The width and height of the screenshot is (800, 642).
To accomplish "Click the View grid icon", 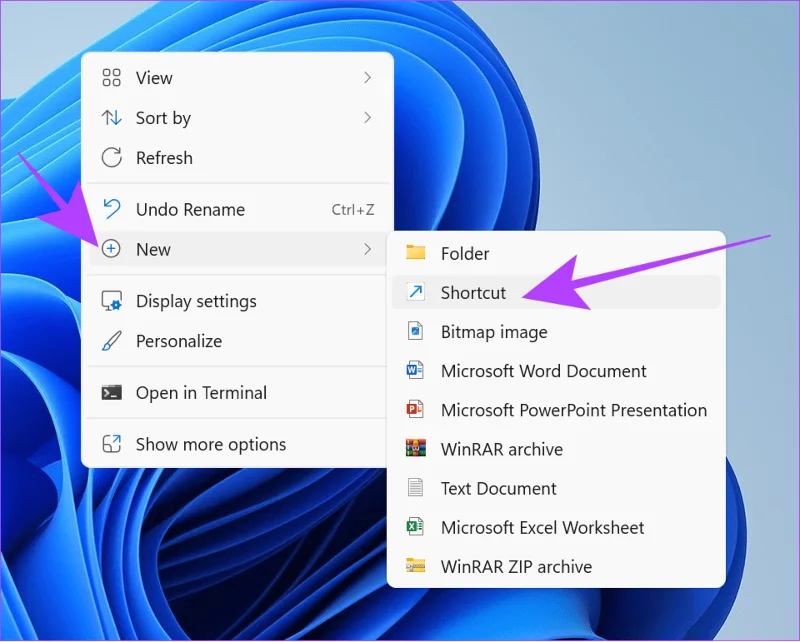I will (x=111, y=78).
